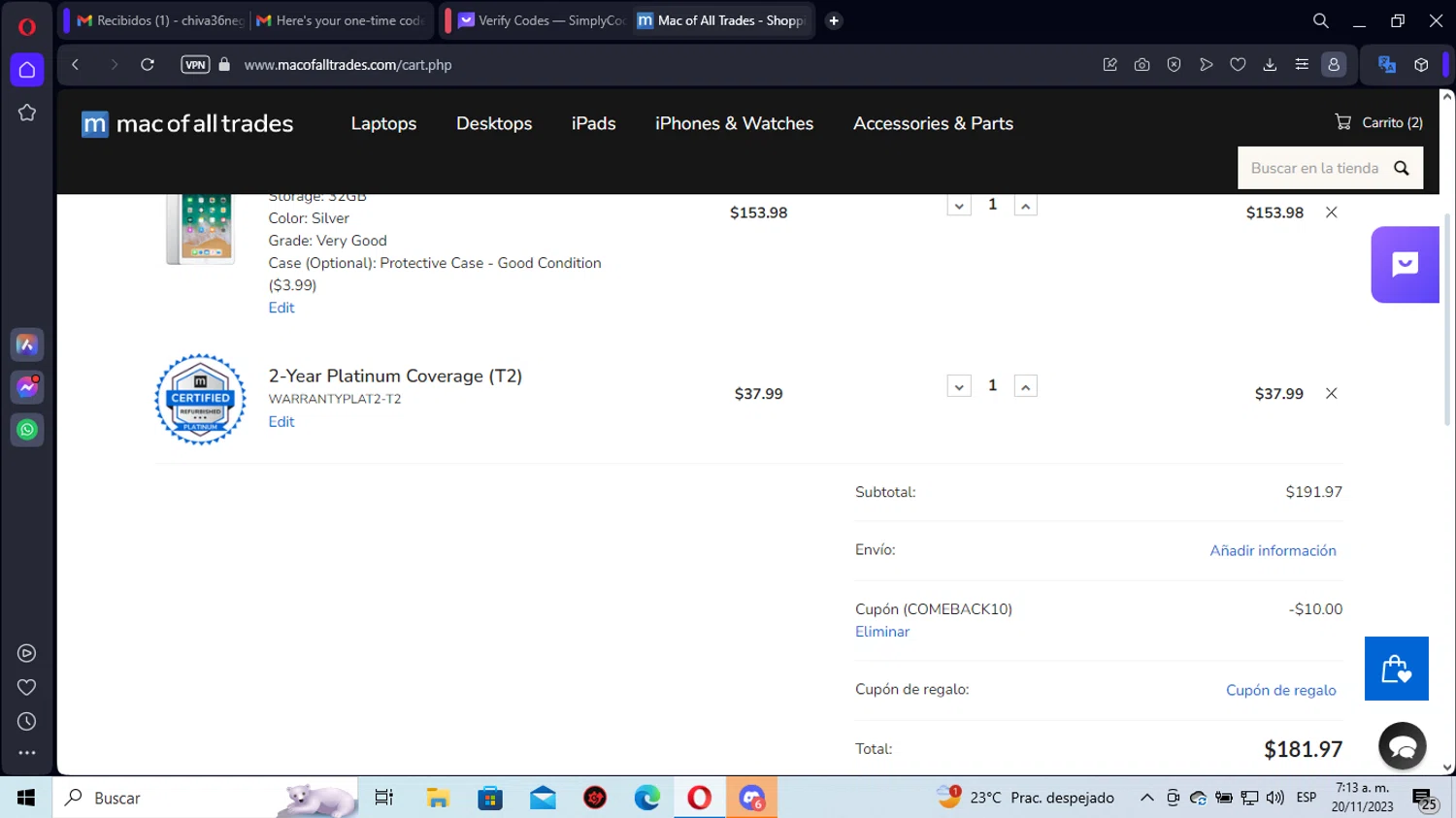The width and height of the screenshot is (1456, 818).
Task: Click the iPad product thumbnail
Action: coord(201,229)
